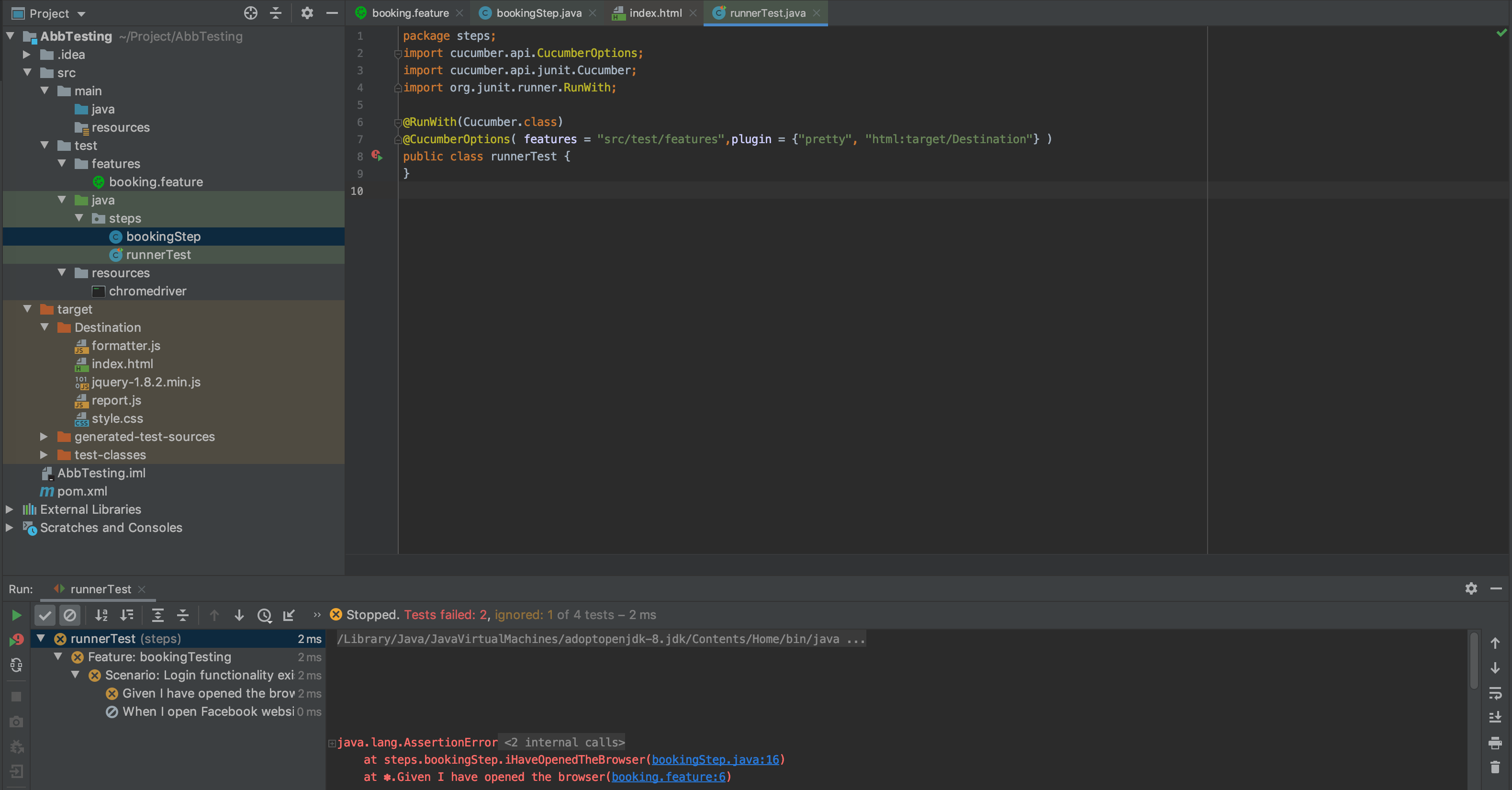The image size is (1512, 790).
Task: Select bookingStep in the project tree
Action: 163,237
